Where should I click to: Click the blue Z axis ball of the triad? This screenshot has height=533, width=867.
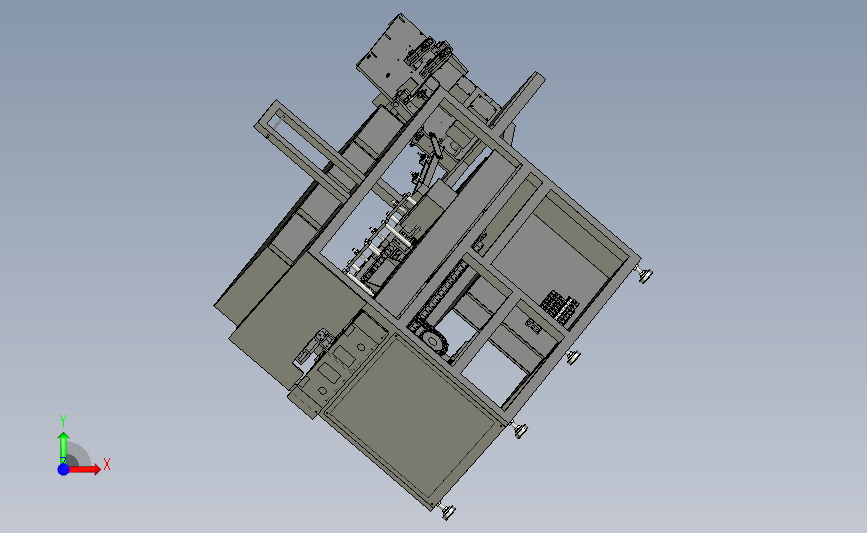(x=63, y=469)
